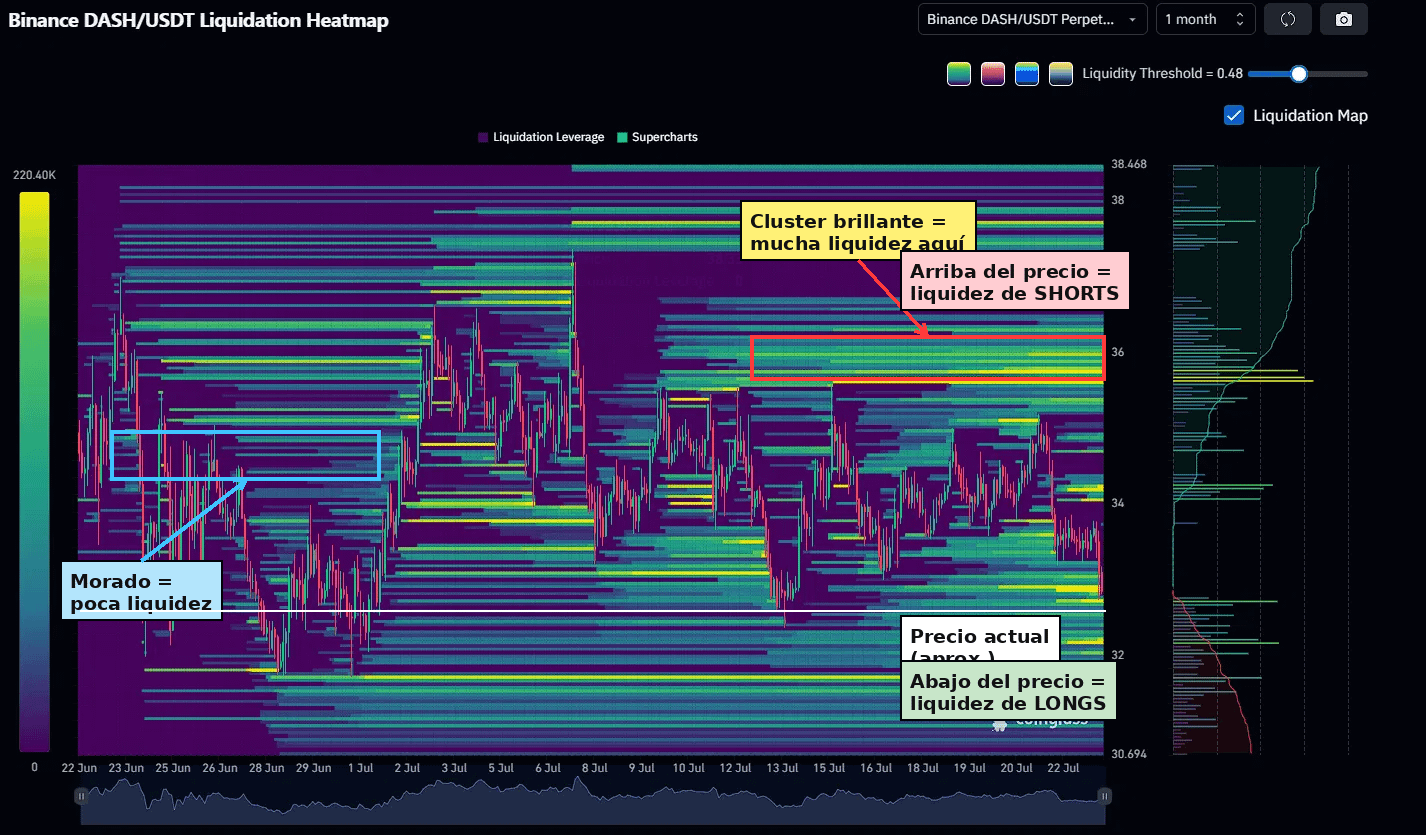Image resolution: width=1426 pixels, height=835 pixels.
Task: Click the 'Liquidity Threshold = 0.48' label
Action: pyautogui.click(x=1163, y=74)
